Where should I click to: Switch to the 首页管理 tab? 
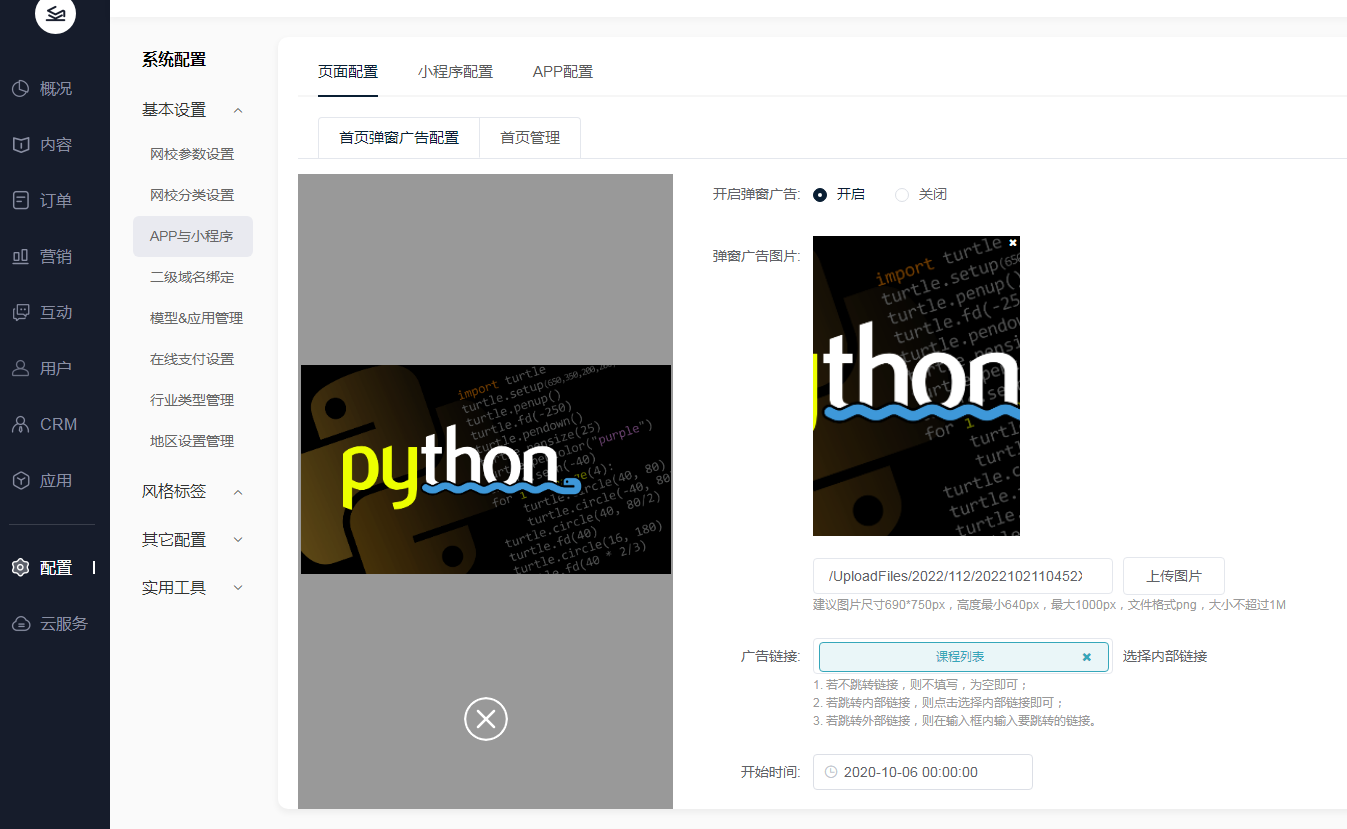click(530, 138)
